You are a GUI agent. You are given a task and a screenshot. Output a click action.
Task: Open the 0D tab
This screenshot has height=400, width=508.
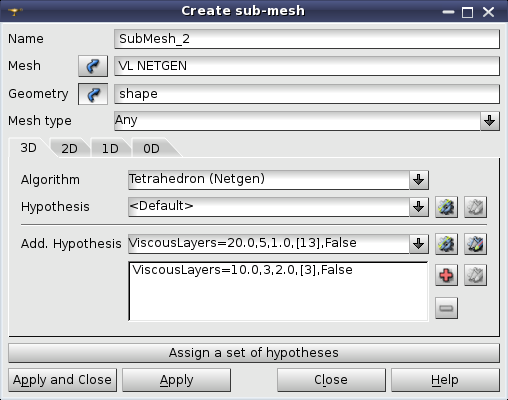pos(151,149)
